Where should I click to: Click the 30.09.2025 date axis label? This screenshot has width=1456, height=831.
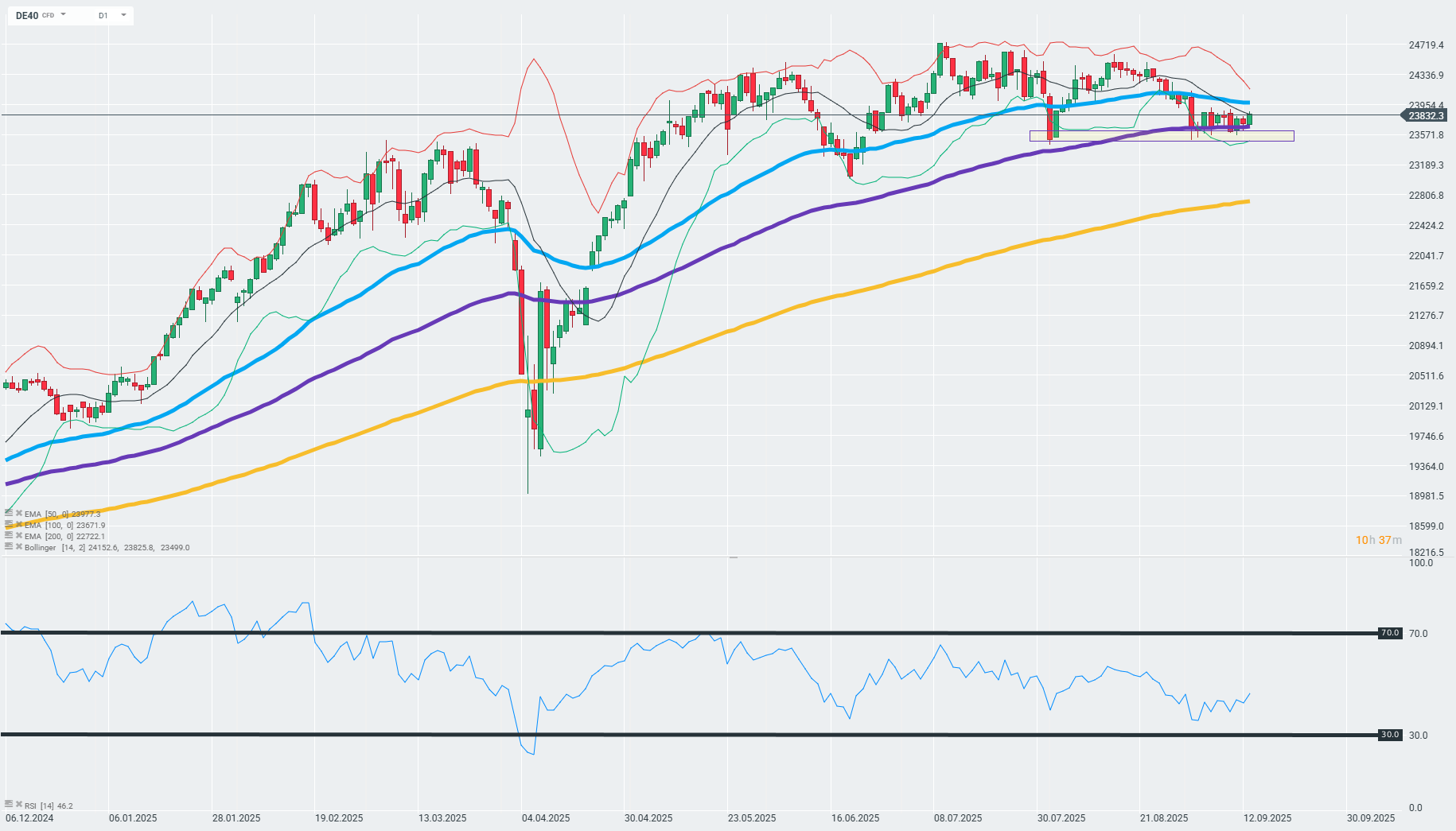pos(1371,818)
